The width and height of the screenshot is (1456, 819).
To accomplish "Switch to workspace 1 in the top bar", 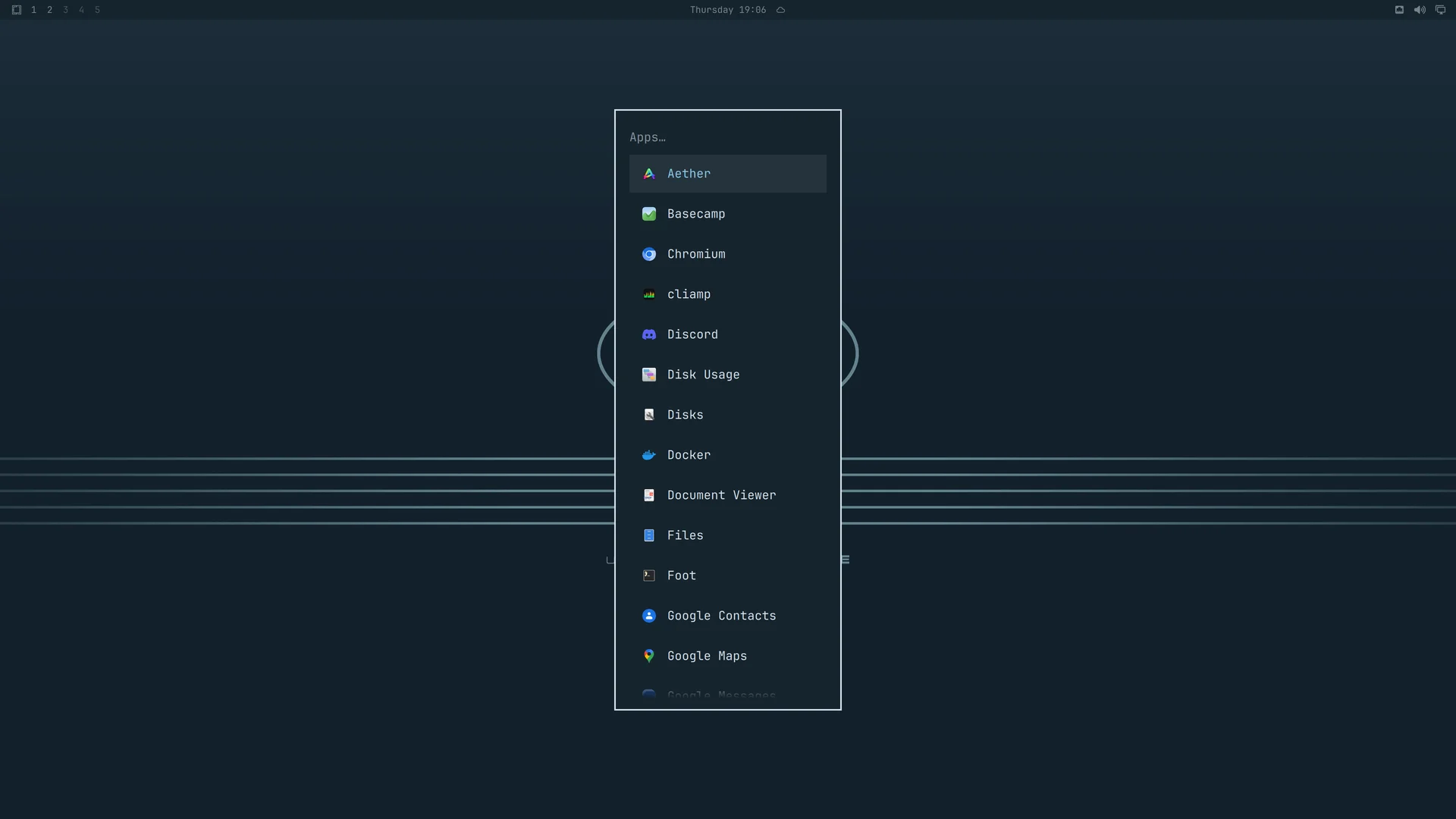I will tap(33, 10).
